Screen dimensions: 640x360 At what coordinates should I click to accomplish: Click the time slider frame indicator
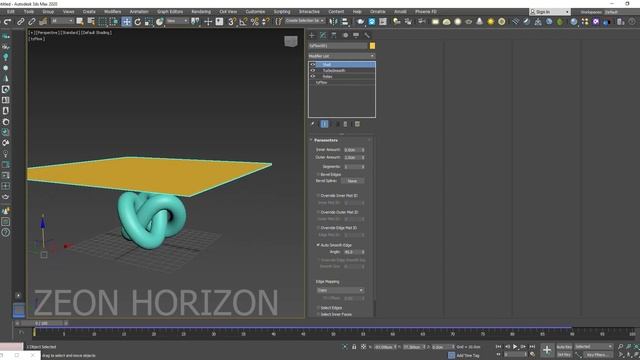tap(41, 323)
